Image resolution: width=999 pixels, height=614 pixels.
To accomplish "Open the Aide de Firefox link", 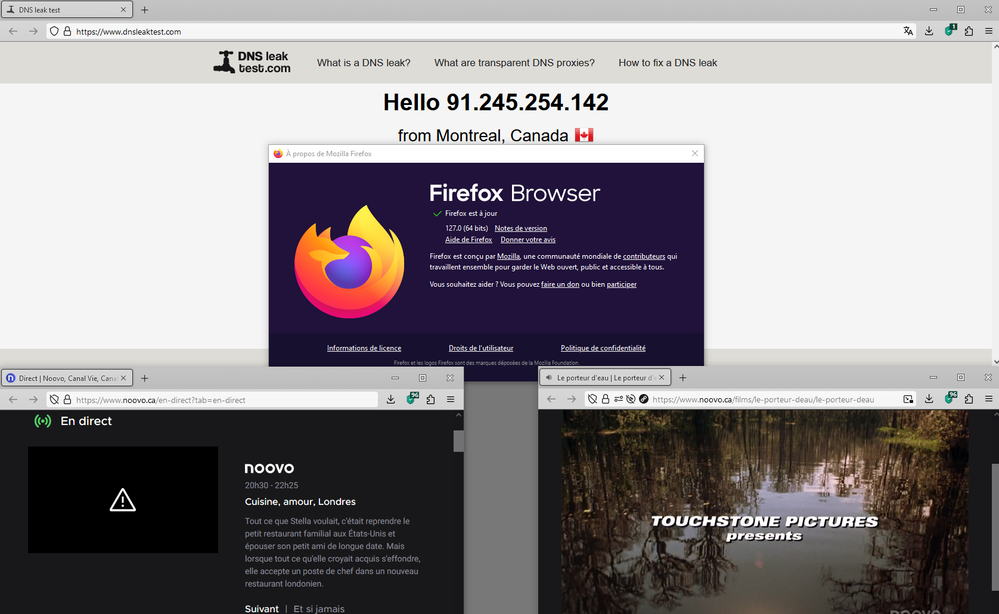I will coord(468,239).
